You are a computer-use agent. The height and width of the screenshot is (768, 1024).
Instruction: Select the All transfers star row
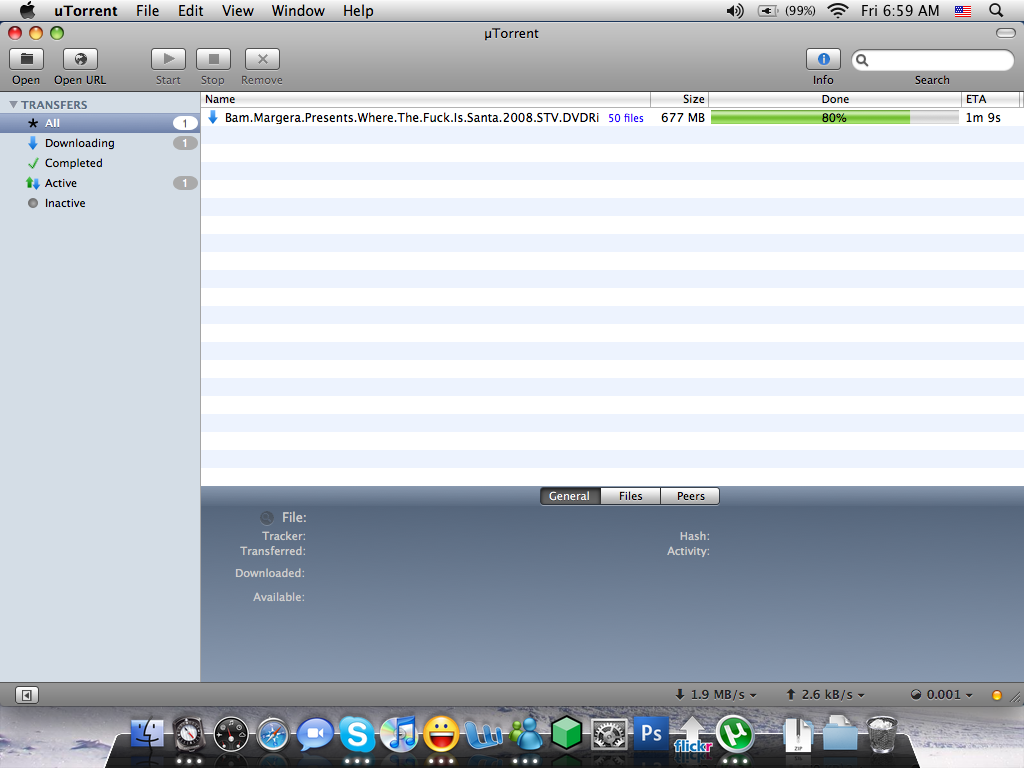[x=100, y=123]
